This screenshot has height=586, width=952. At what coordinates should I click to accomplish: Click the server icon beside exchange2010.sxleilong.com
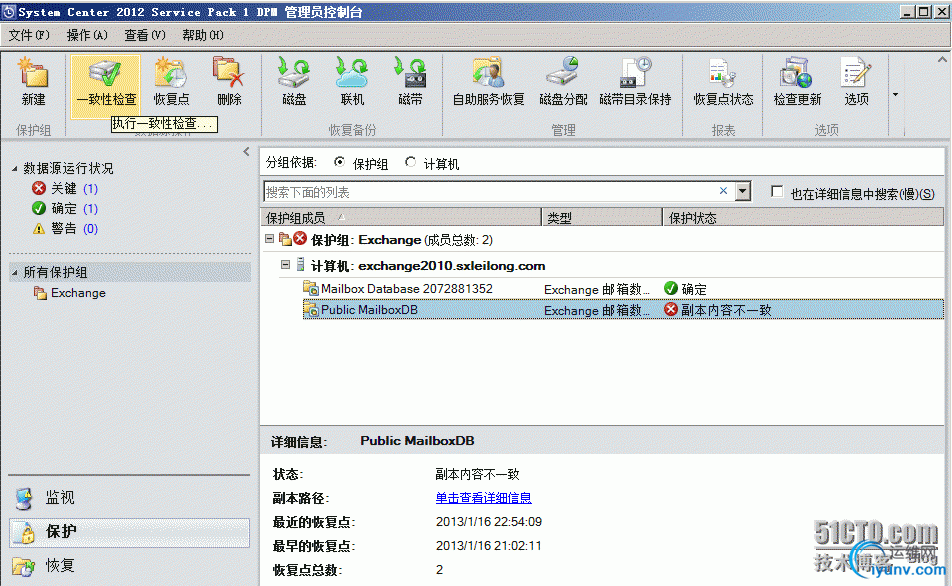[301, 265]
